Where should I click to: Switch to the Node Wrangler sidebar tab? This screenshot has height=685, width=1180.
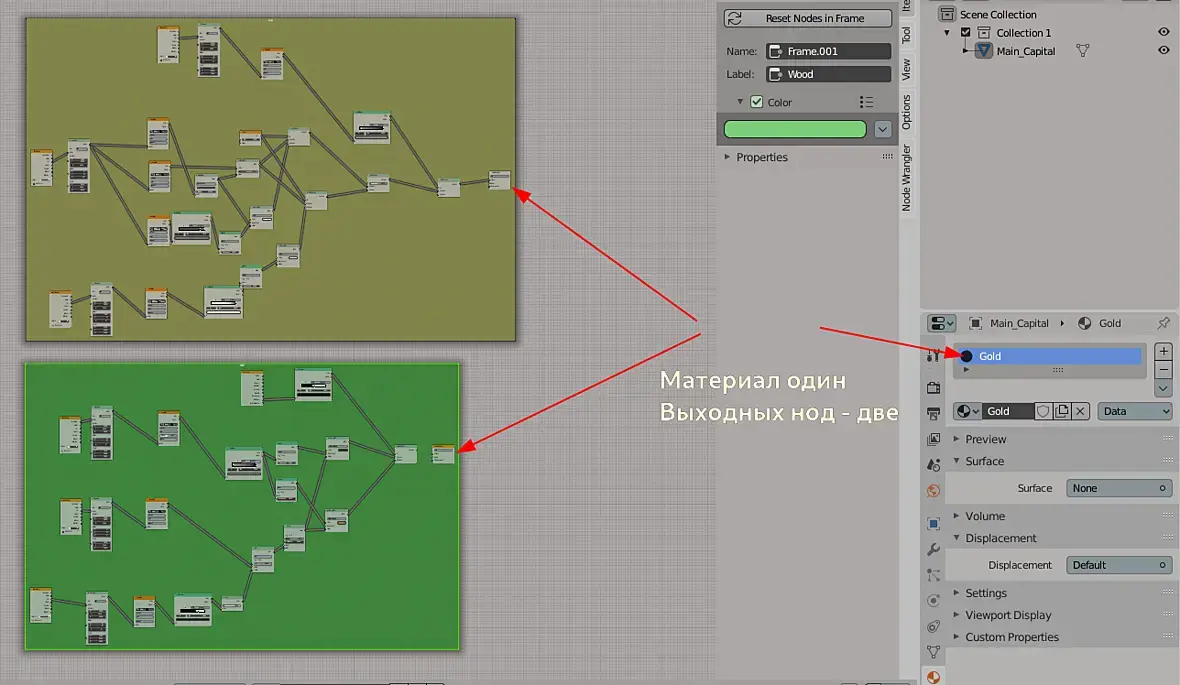pos(906,178)
